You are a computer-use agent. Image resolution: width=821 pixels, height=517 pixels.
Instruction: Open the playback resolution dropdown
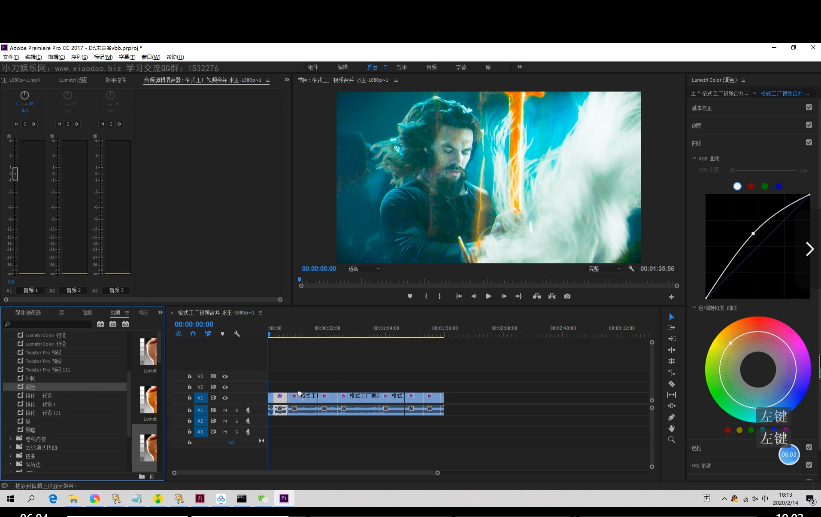pos(602,269)
